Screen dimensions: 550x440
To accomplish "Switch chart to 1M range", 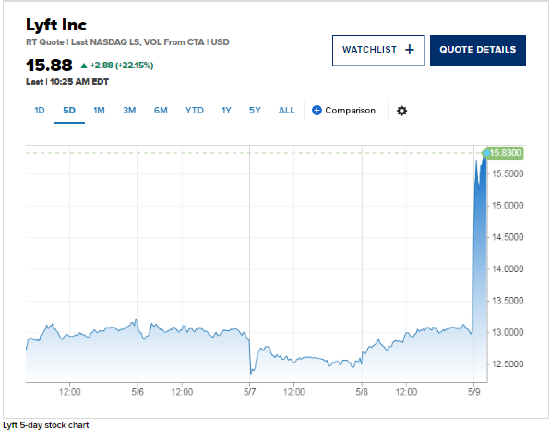I will (x=99, y=111).
